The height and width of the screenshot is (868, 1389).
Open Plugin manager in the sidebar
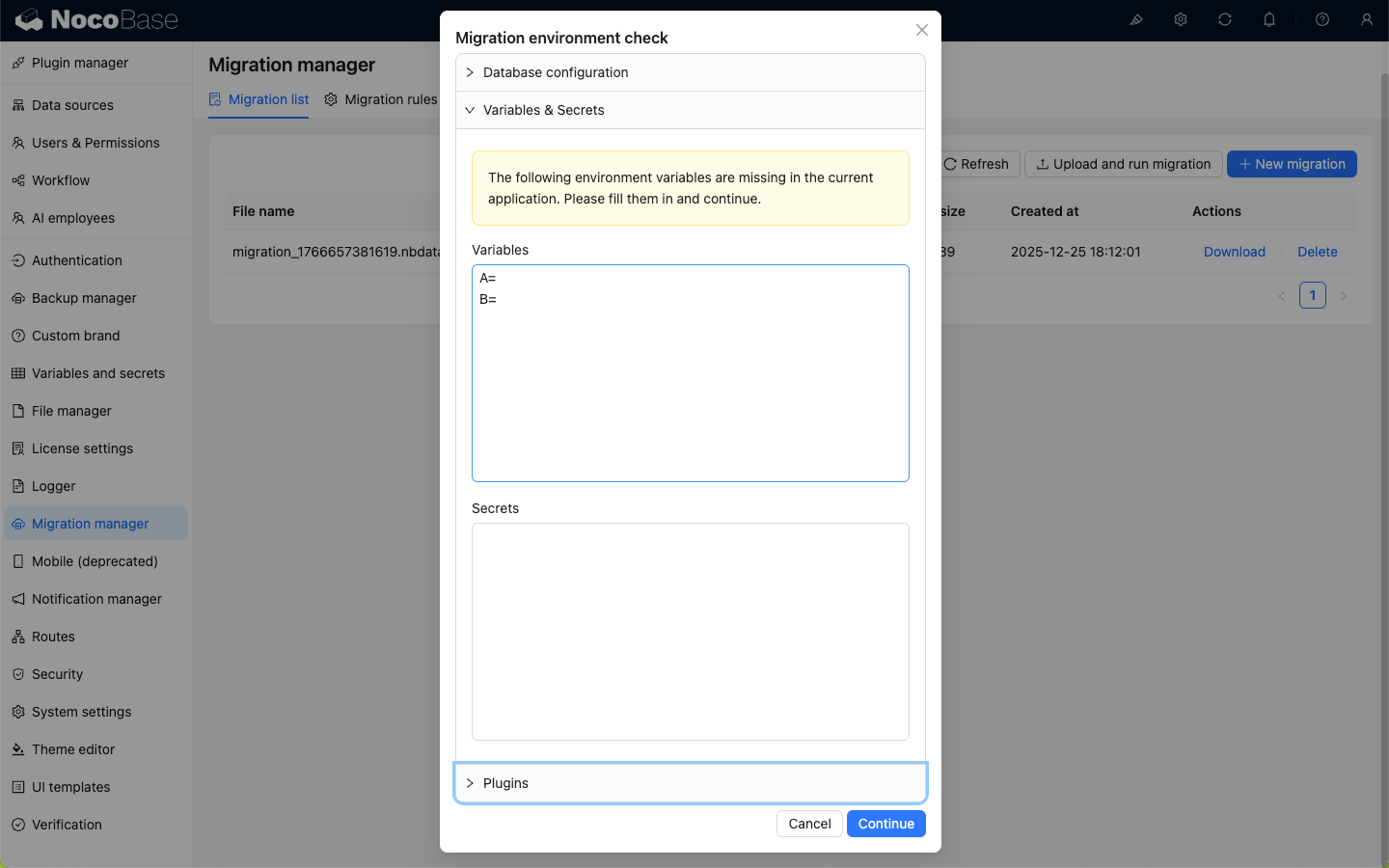[x=80, y=63]
